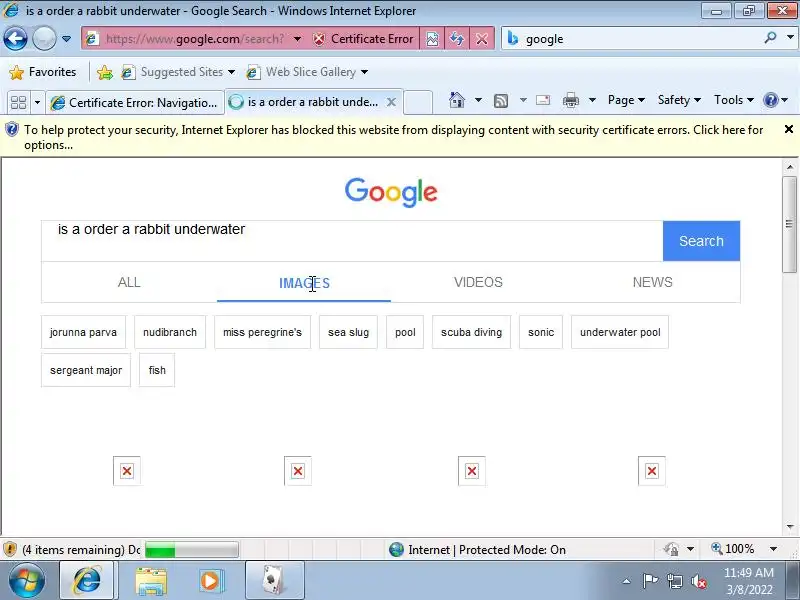This screenshot has width=800, height=600.
Task: Expand the Home button dropdown arrow
Action: click(x=478, y=100)
